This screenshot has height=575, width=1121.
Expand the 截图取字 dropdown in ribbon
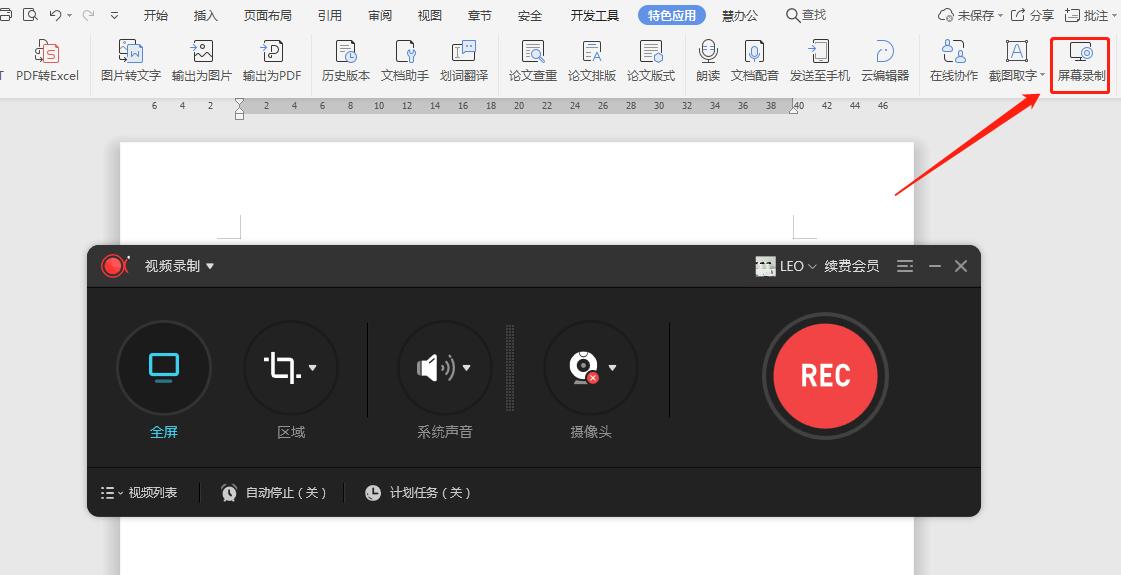tap(1043, 76)
